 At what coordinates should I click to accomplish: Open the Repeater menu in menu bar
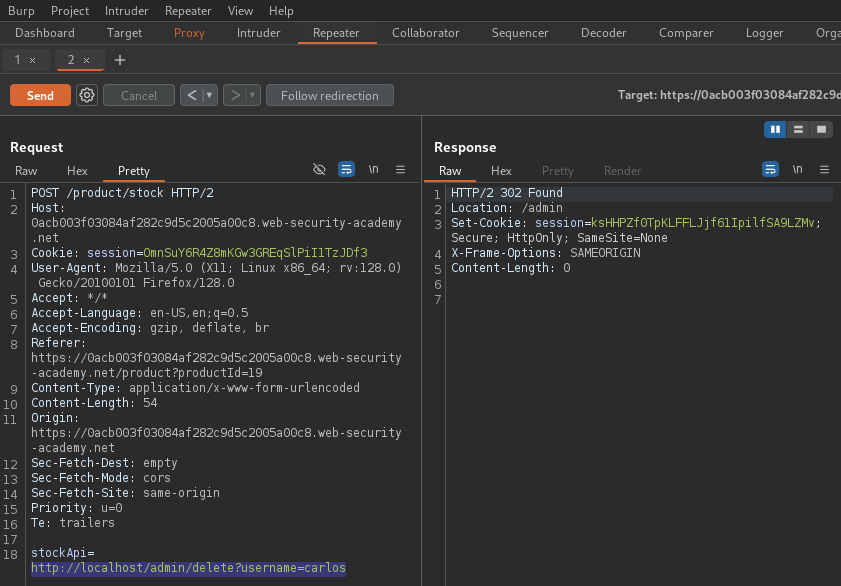[188, 11]
